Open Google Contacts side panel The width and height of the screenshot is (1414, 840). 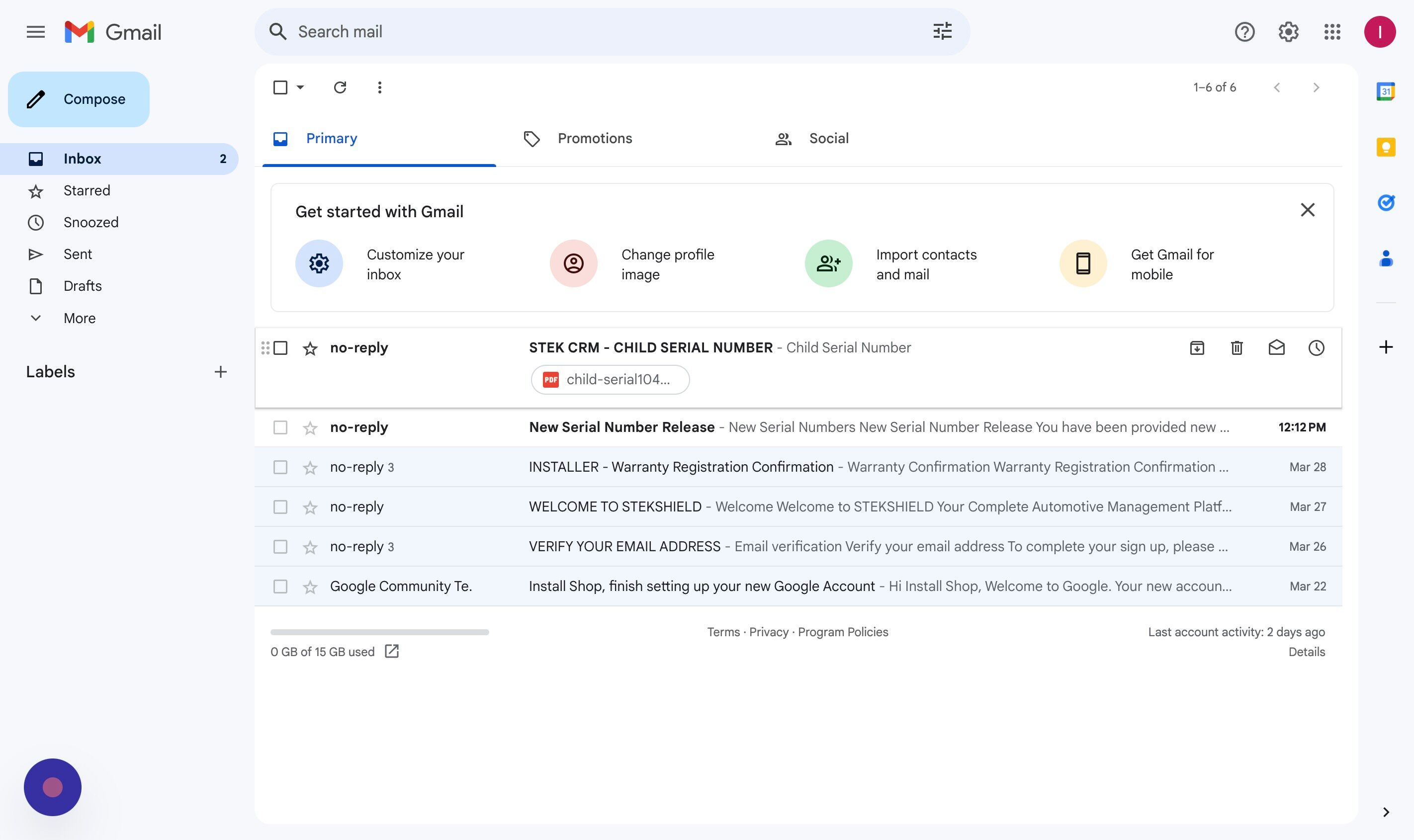(1386, 258)
